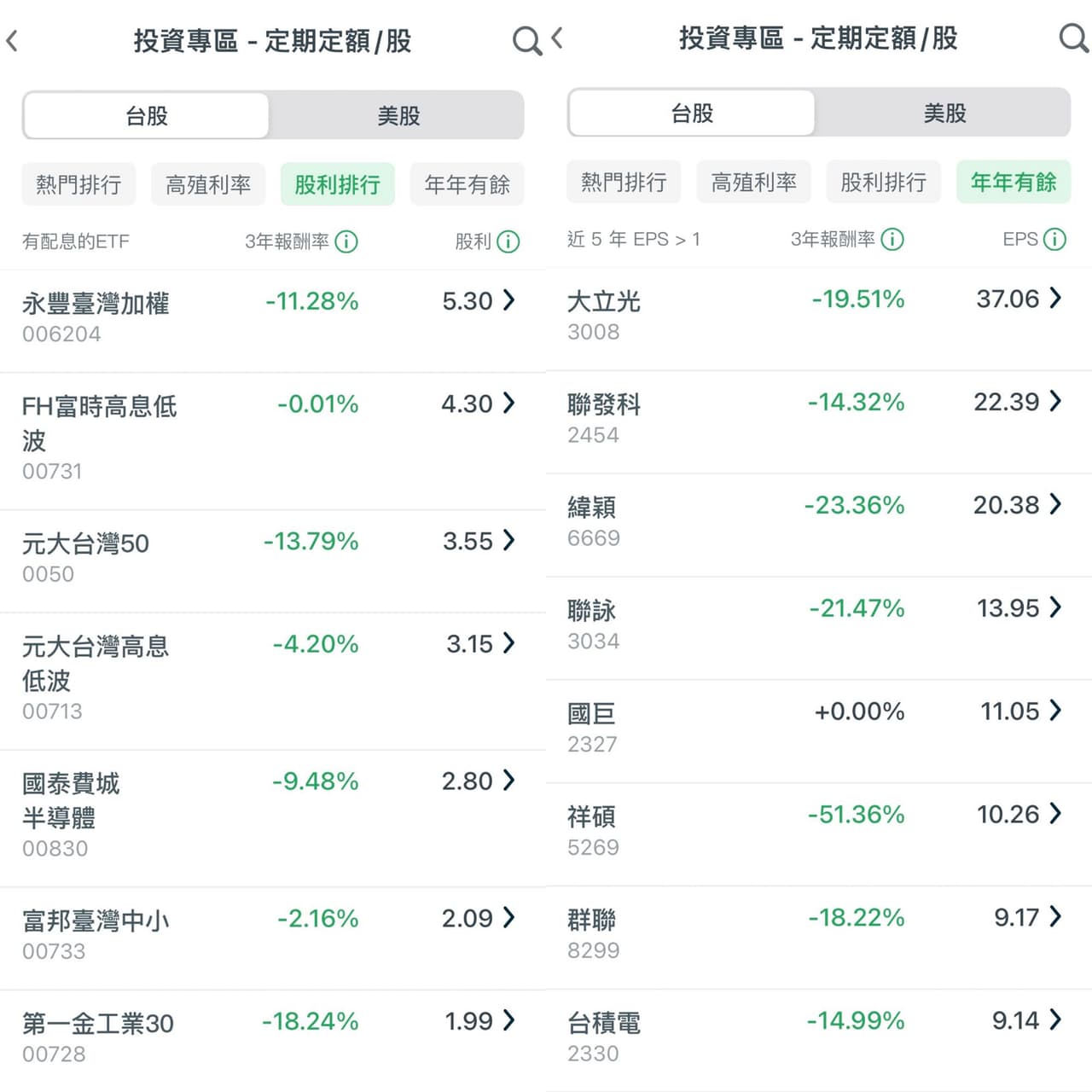Open search on the right screen

1073,38
